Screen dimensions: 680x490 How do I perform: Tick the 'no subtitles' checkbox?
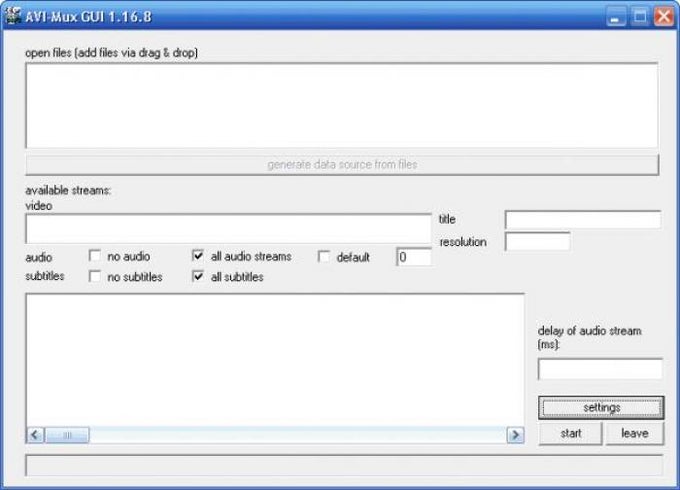[x=95, y=276]
